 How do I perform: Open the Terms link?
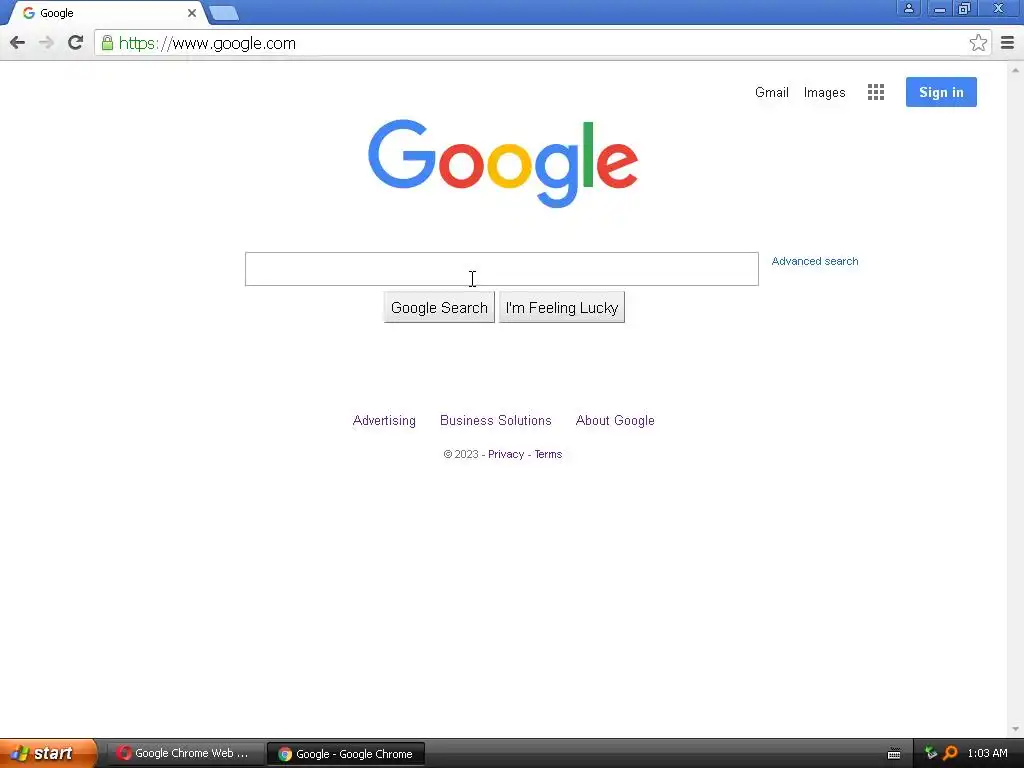click(x=548, y=454)
